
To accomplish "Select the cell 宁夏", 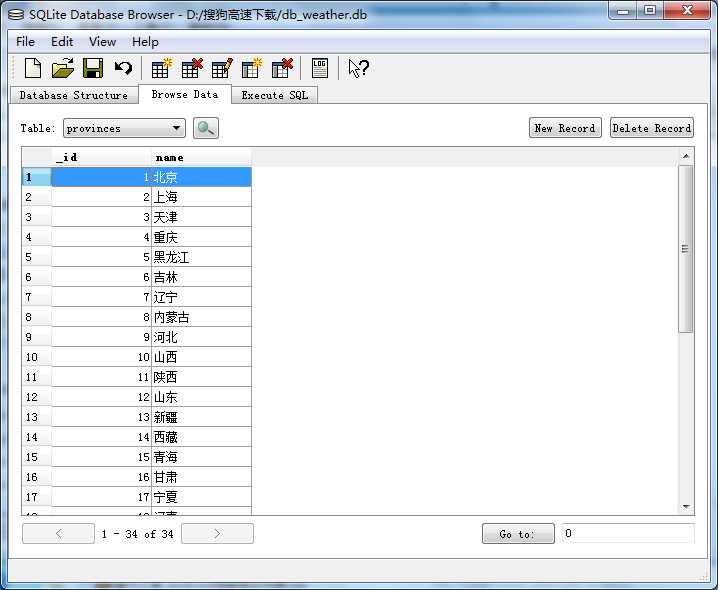I will click(x=201, y=497).
